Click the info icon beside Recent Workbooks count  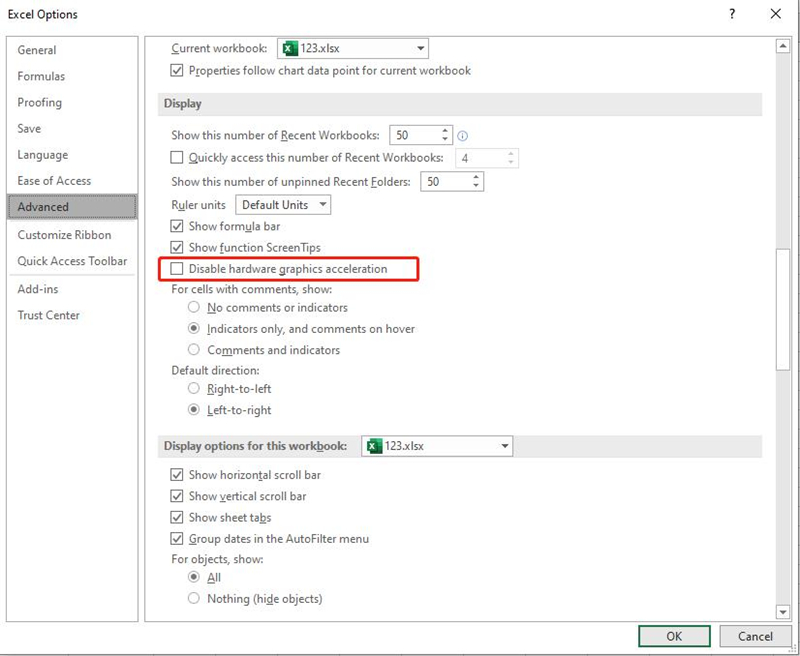461,134
